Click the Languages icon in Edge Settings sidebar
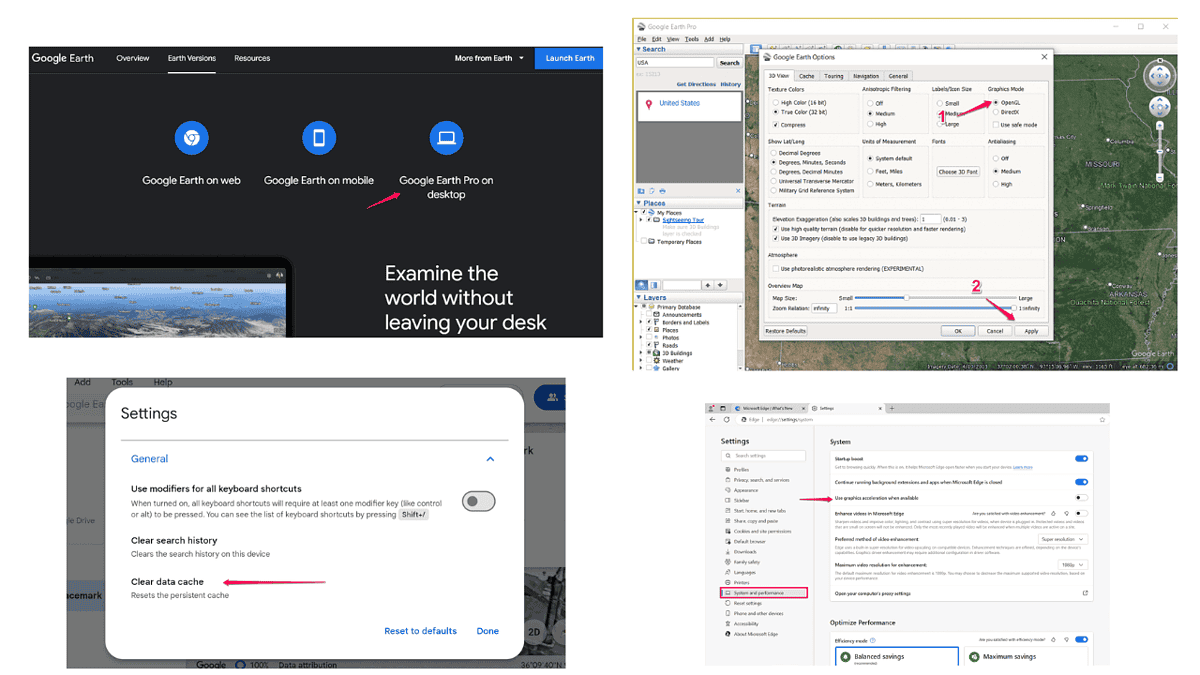 (x=727, y=572)
